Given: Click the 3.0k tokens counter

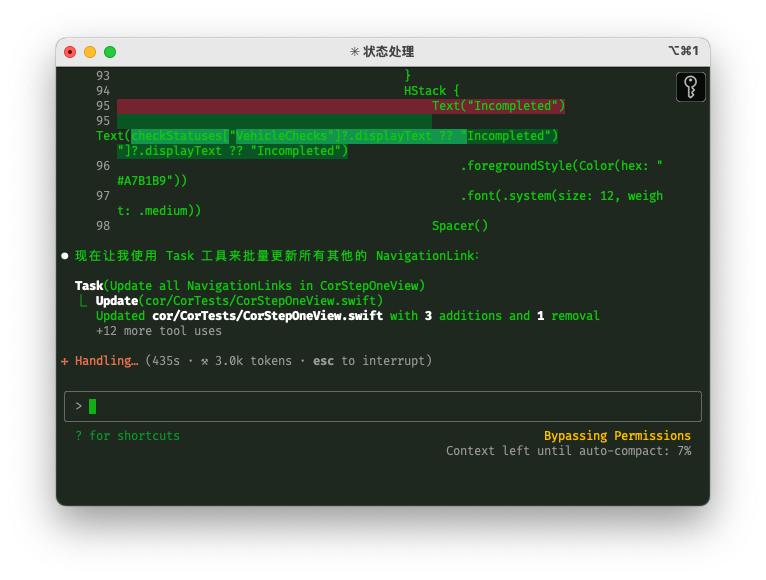Looking at the screenshot, I should click(253, 361).
